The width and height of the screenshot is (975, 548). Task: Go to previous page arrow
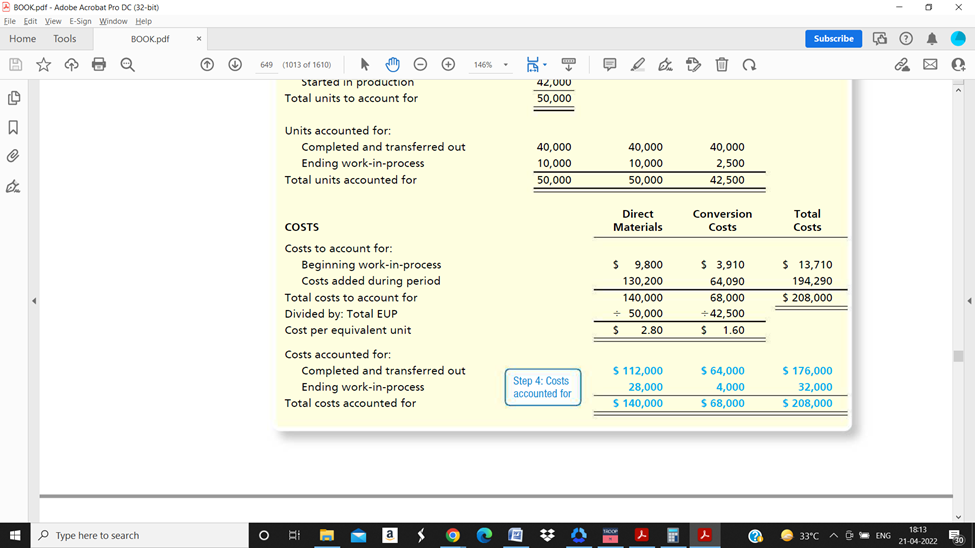207,65
